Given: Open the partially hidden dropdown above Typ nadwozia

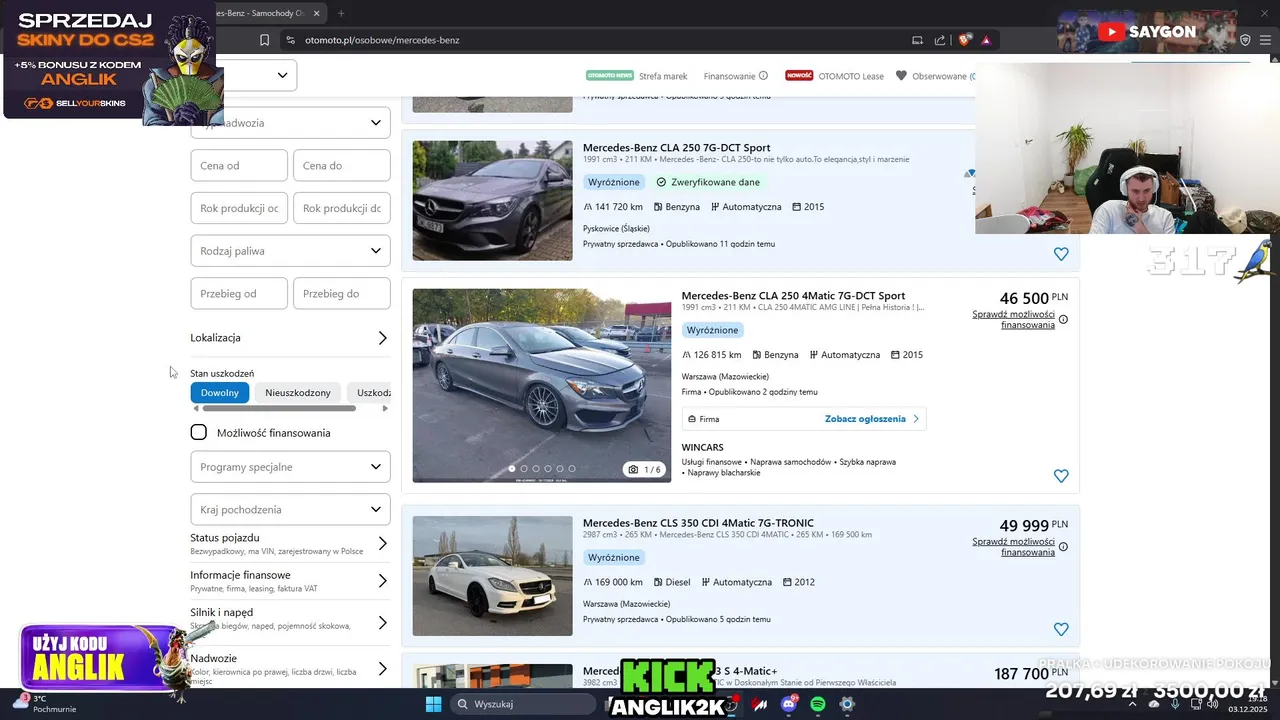Looking at the screenshot, I should [x=258, y=75].
